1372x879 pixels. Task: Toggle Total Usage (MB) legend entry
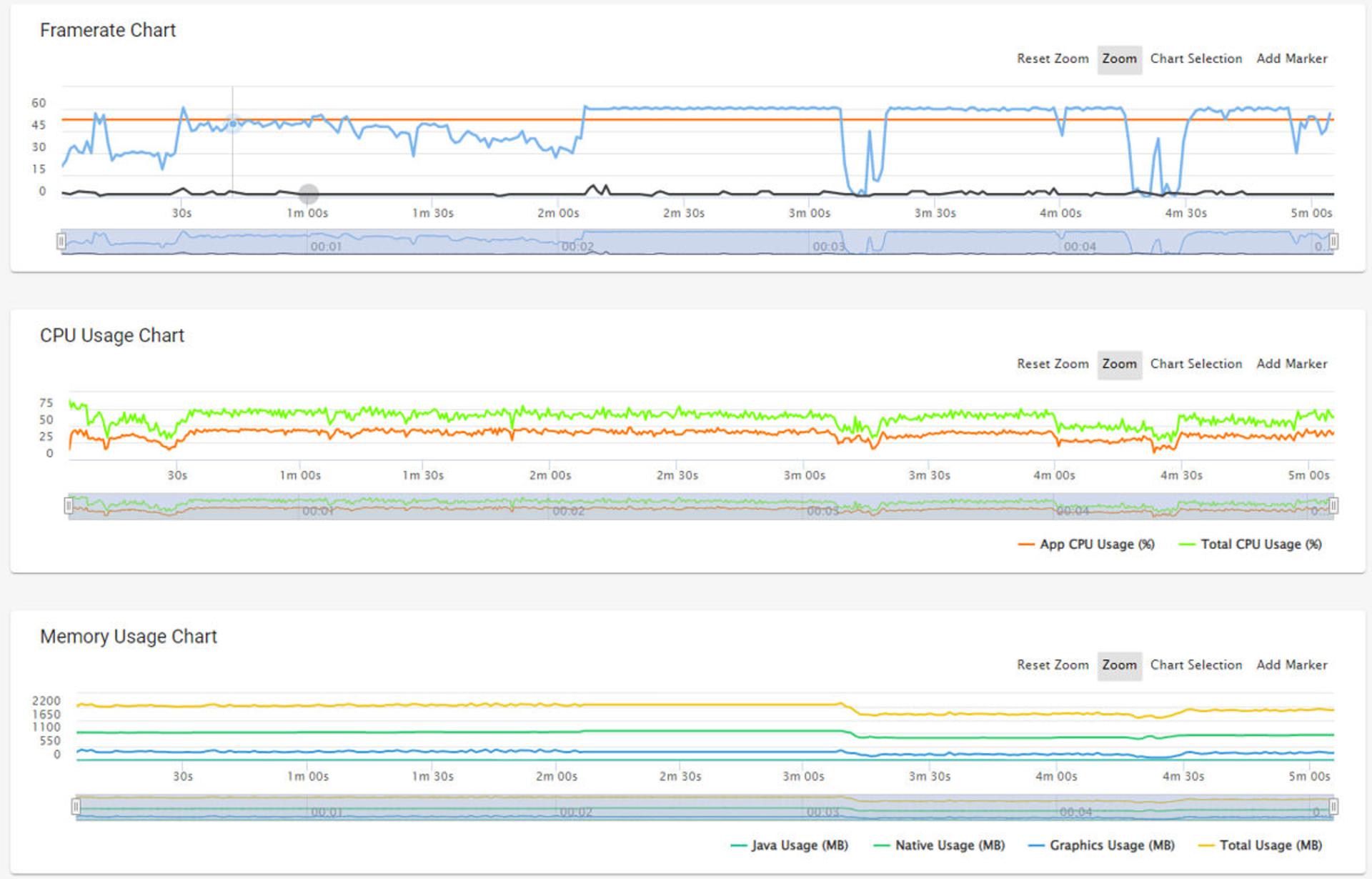pyautogui.click(x=1260, y=845)
